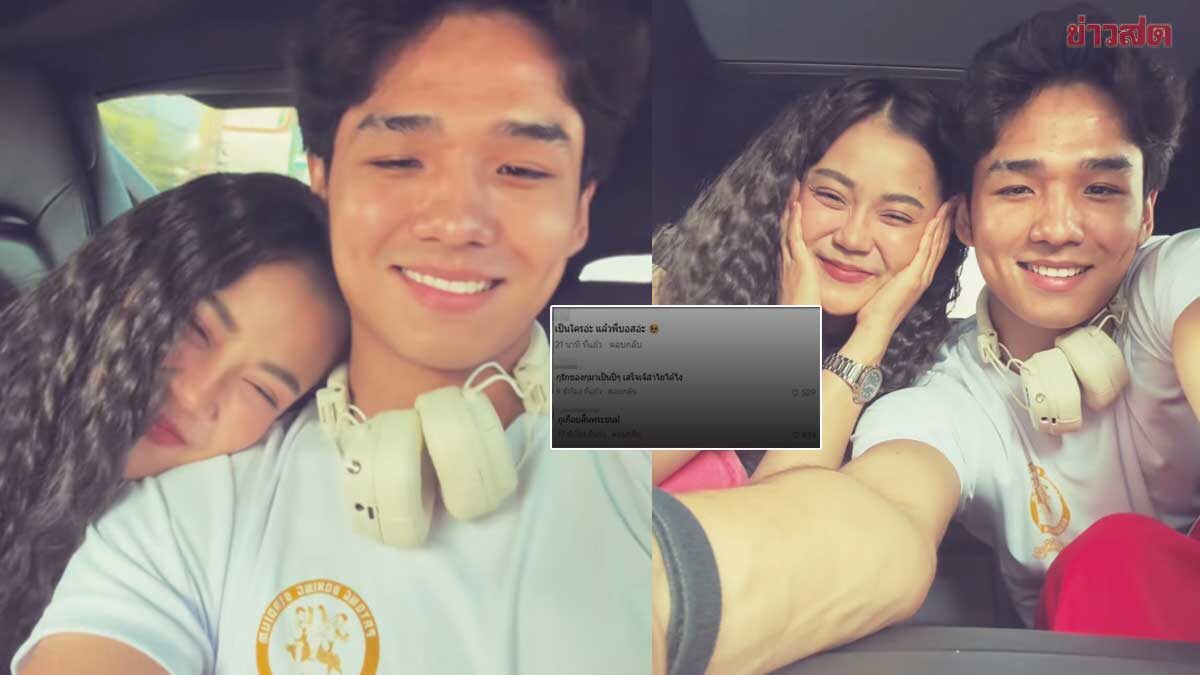Open the blurred username above second comment

point(568,365)
